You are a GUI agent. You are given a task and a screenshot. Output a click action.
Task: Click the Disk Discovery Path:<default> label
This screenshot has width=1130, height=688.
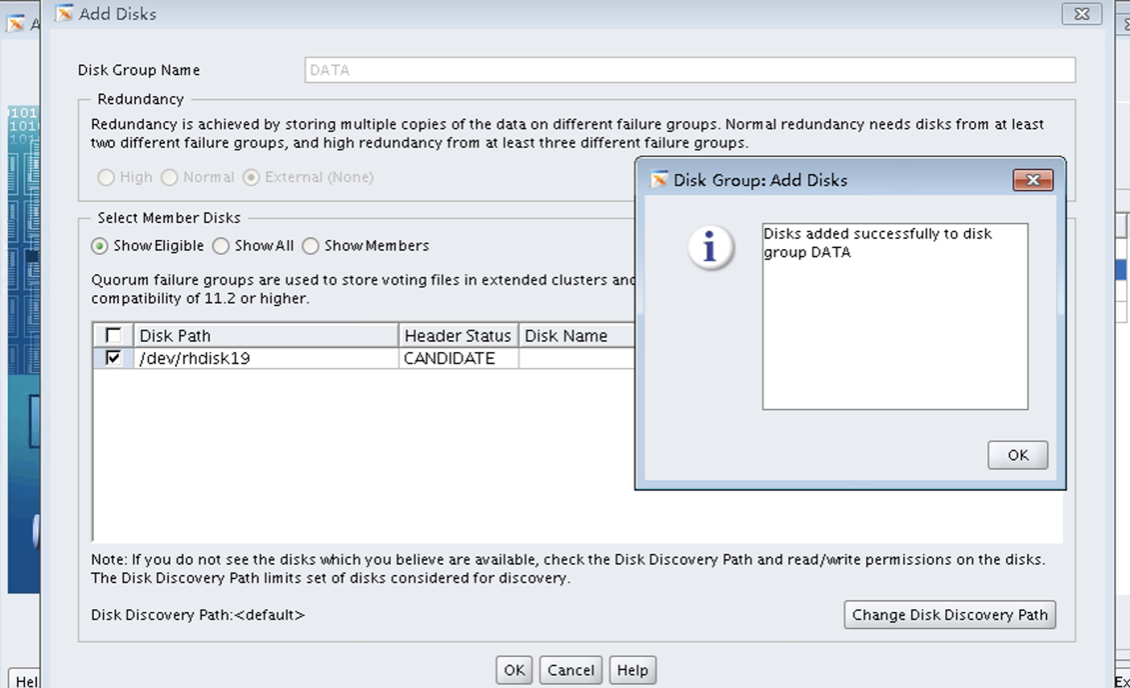tap(198, 615)
